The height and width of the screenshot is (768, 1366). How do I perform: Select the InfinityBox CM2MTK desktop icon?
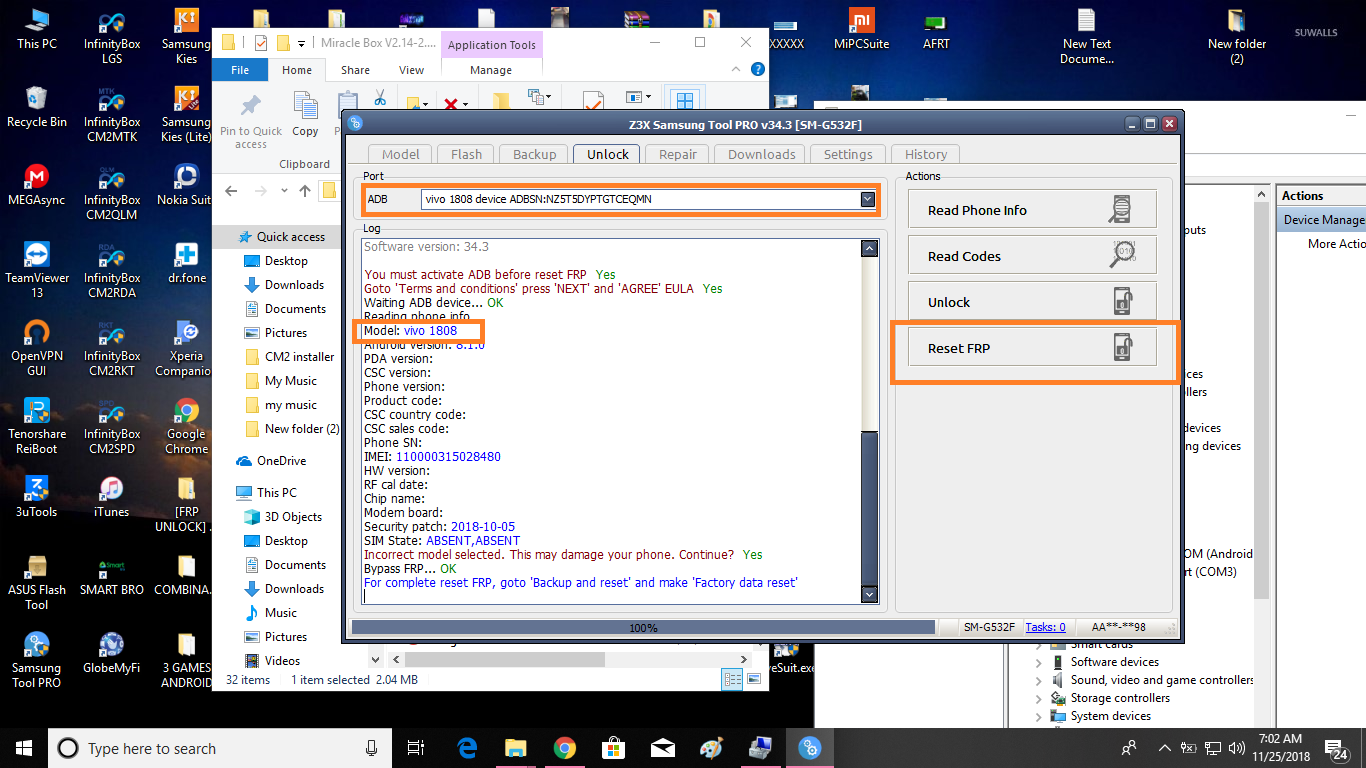tap(112, 114)
